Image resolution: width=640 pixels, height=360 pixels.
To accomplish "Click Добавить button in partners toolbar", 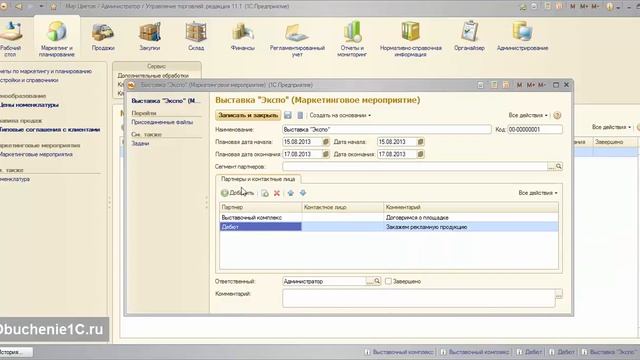I will [238, 193].
